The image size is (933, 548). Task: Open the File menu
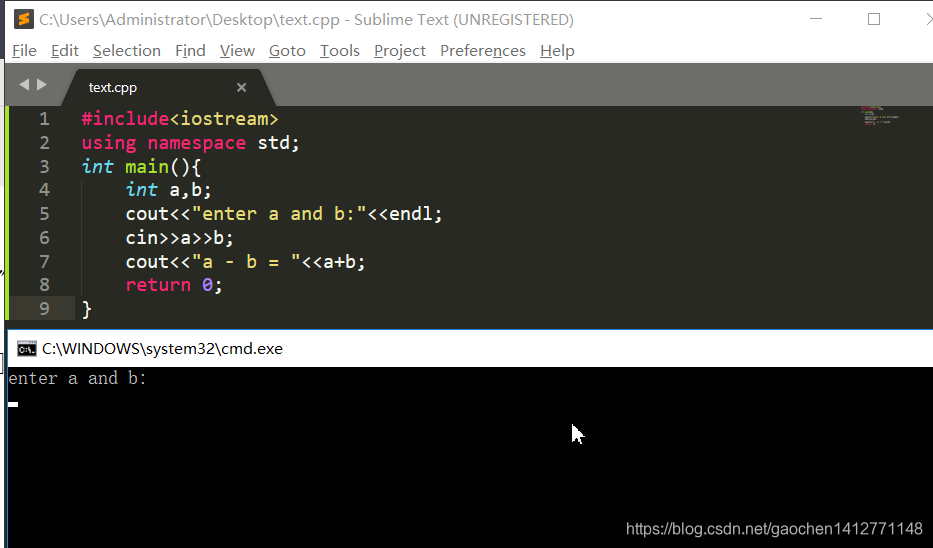(24, 51)
